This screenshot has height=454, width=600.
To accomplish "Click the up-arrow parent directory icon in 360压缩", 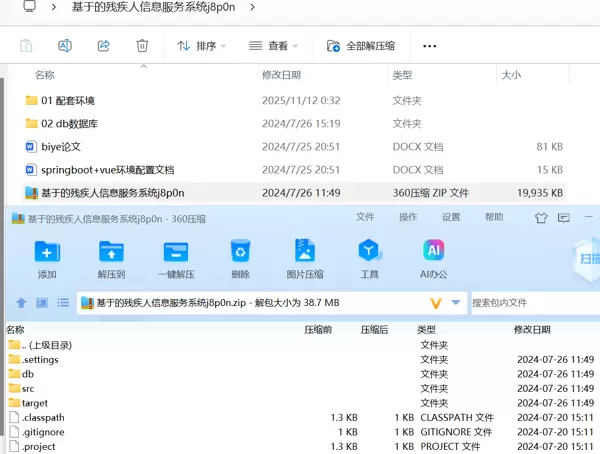I will click(21, 302).
